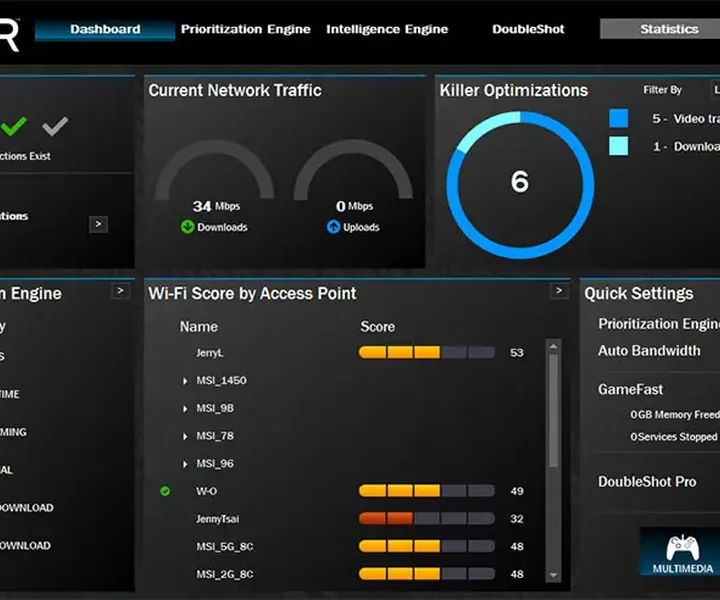The height and width of the screenshot is (600, 720).
Task: Expand the MSI_1450 access point group
Action: [185, 381]
